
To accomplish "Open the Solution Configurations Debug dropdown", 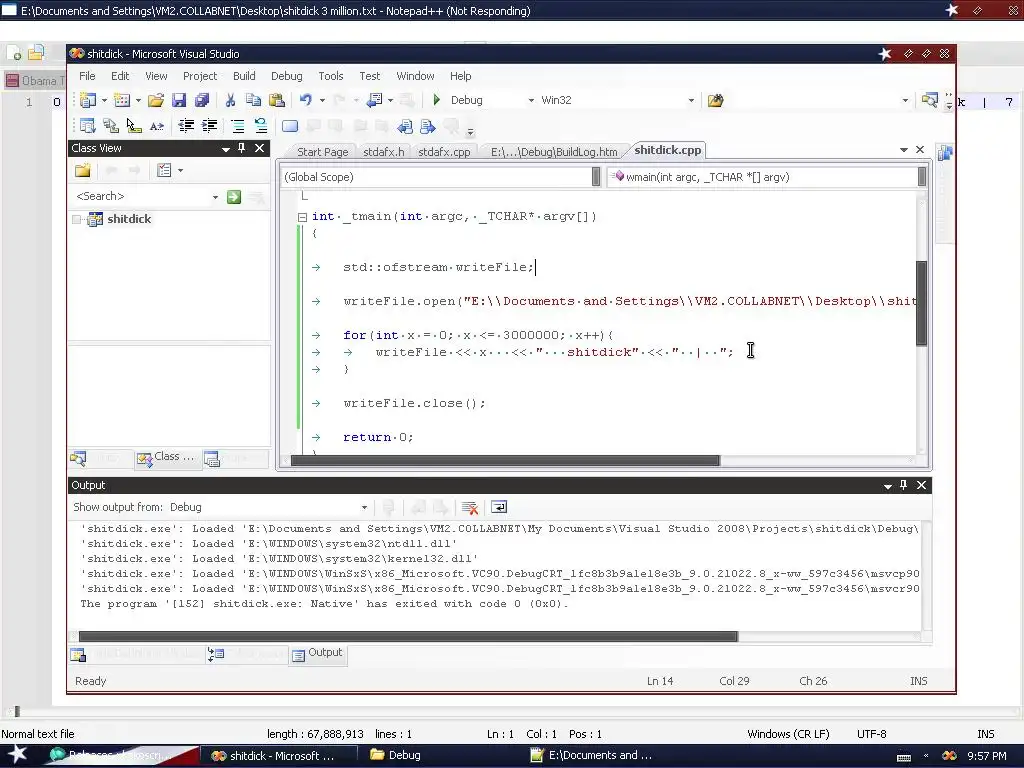I will coord(531,101).
